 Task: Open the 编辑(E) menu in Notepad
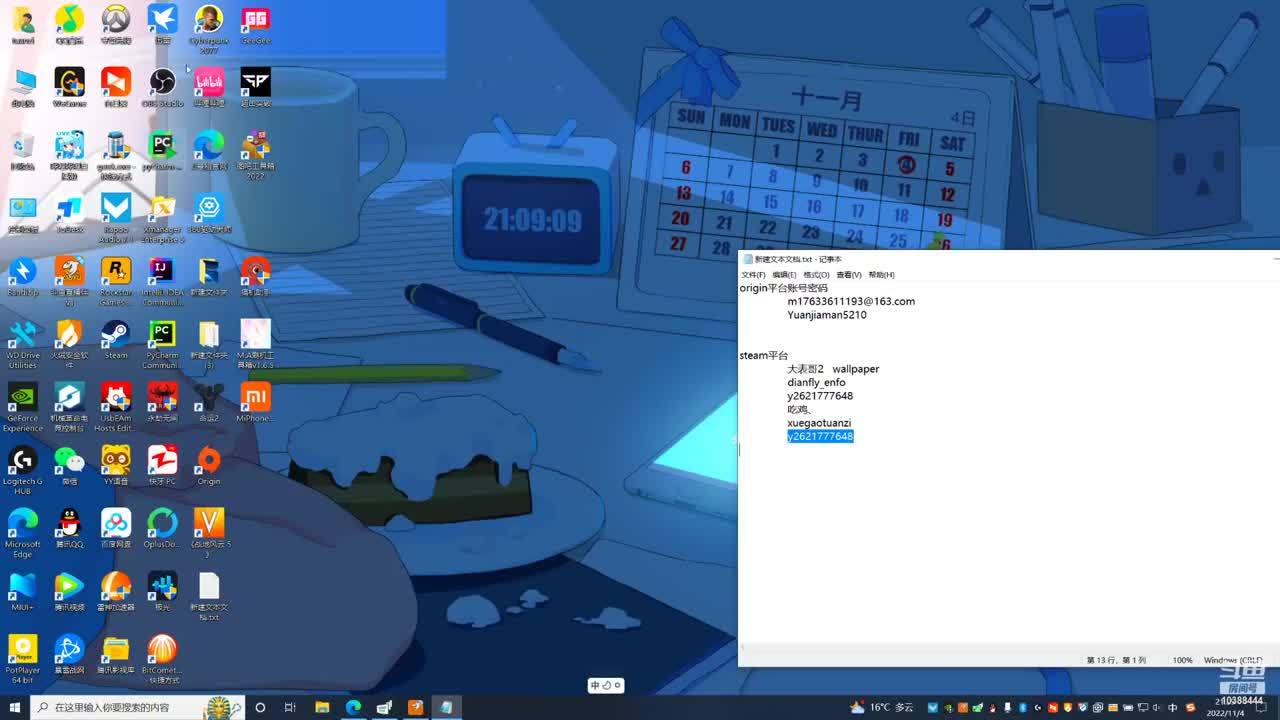pos(784,275)
